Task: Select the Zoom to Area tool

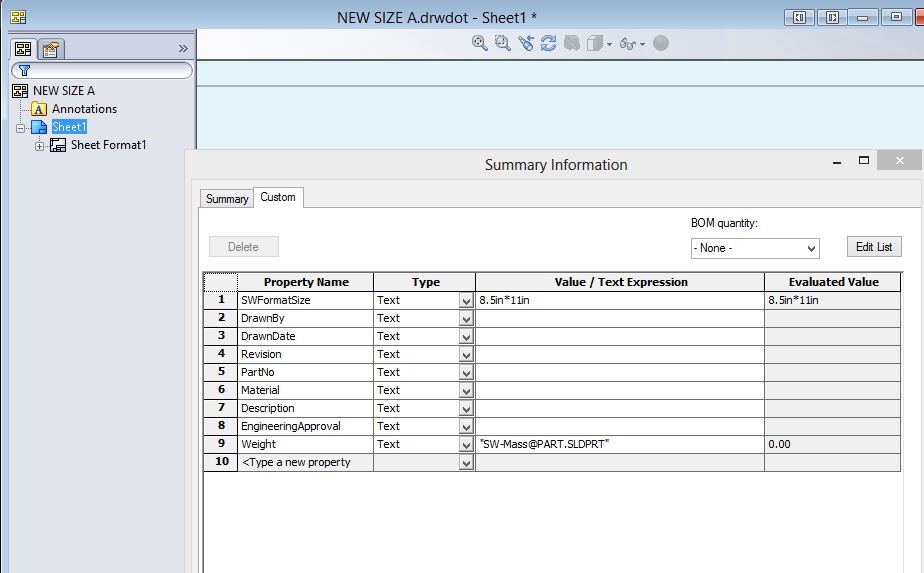Action: pyautogui.click(x=502, y=43)
